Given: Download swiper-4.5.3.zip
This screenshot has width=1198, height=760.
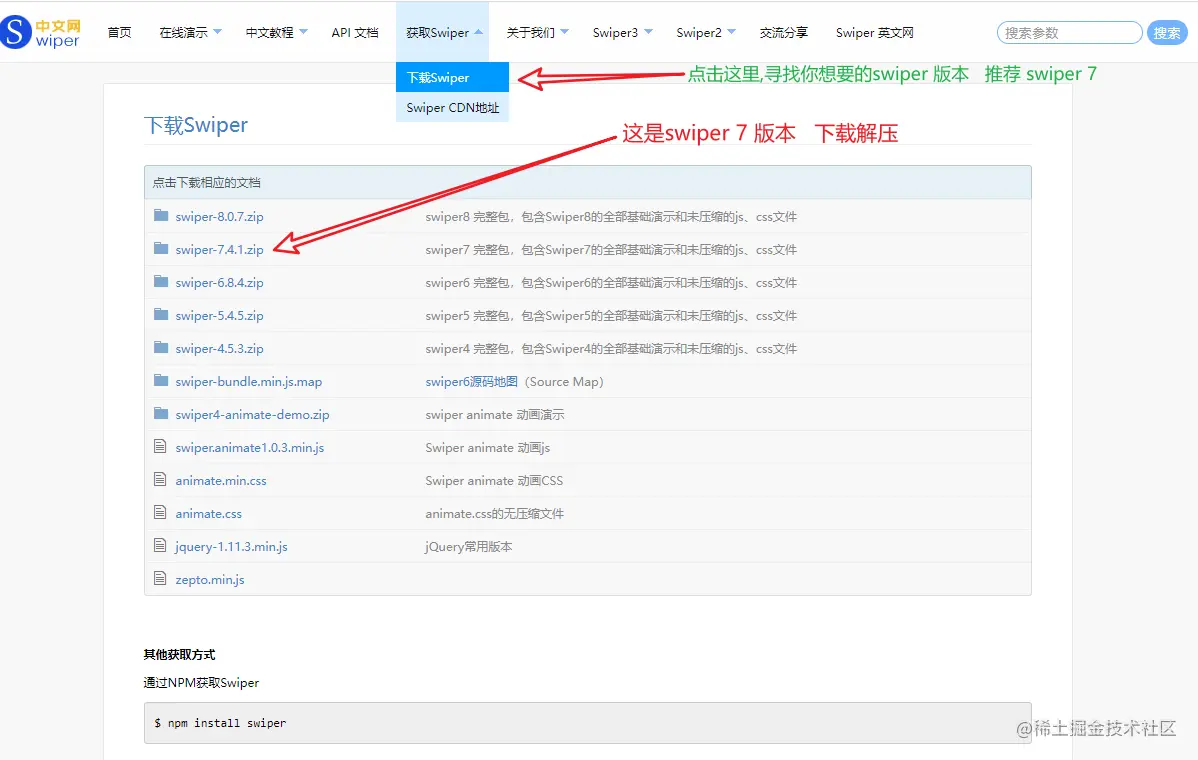Looking at the screenshot, I should (219, 348).
